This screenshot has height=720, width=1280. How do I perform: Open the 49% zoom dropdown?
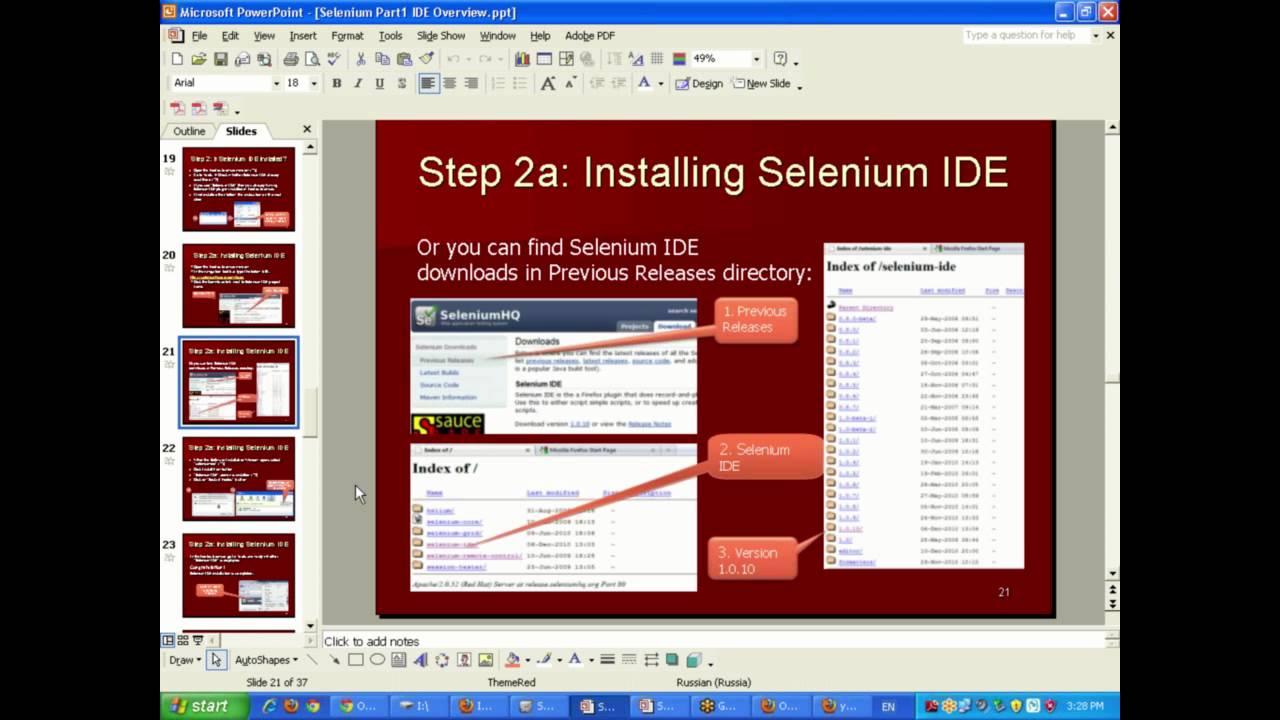click(756, 59)
